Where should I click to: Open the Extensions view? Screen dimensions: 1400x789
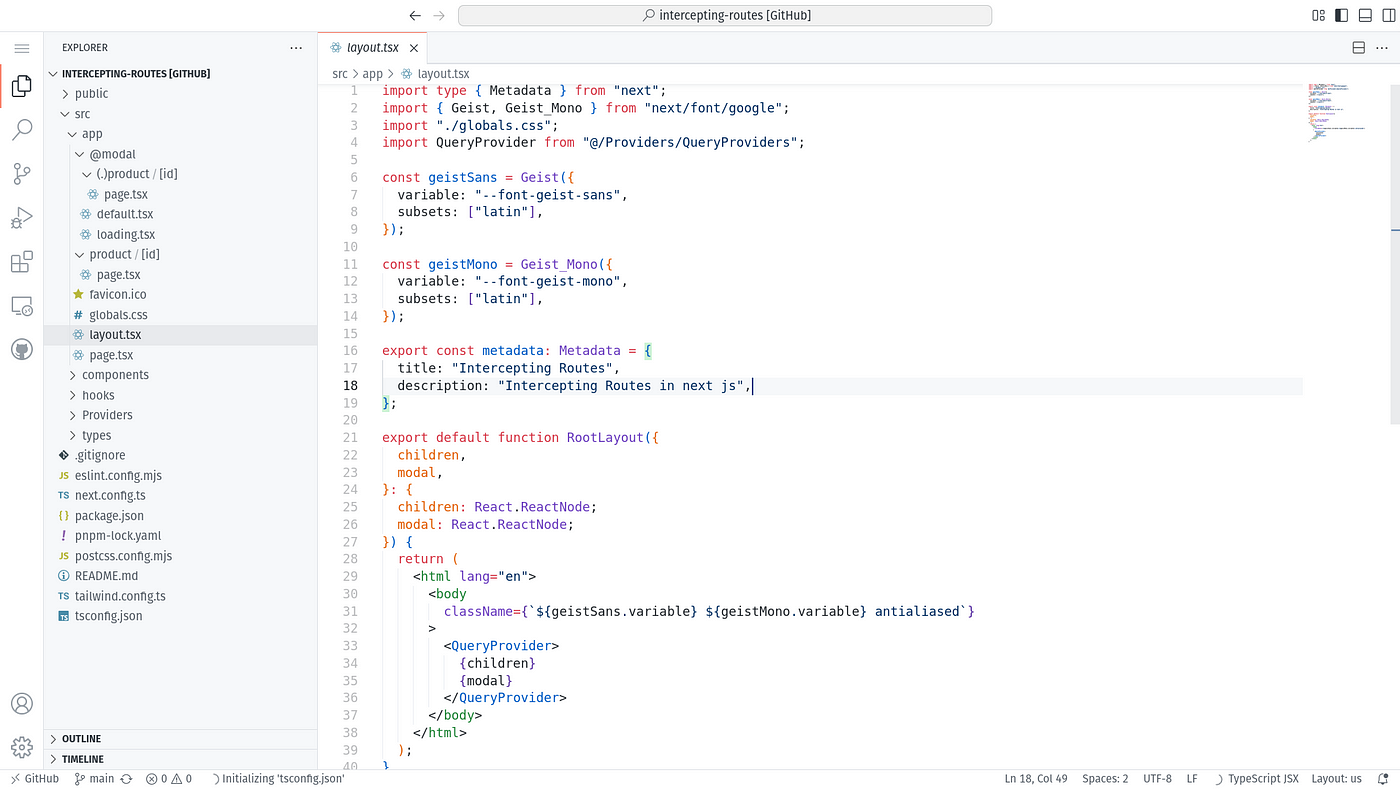point(21,262)
